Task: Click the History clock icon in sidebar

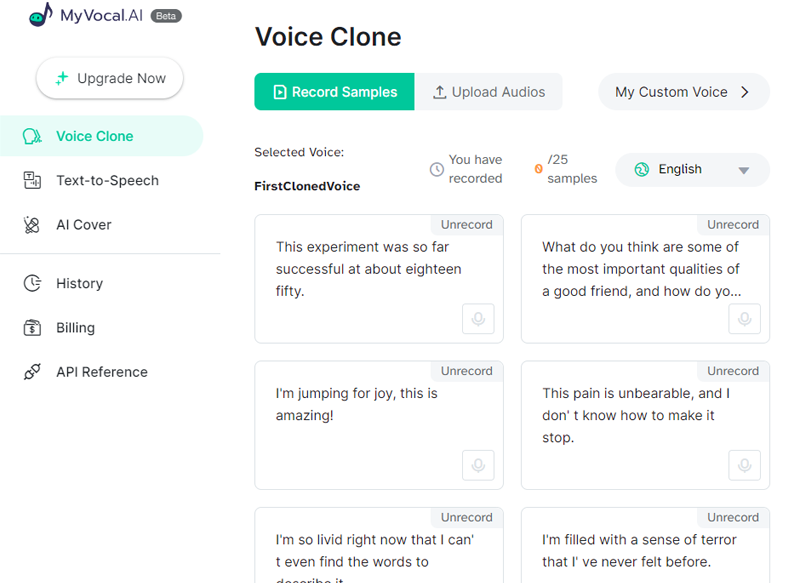Action: coord(32,283)
